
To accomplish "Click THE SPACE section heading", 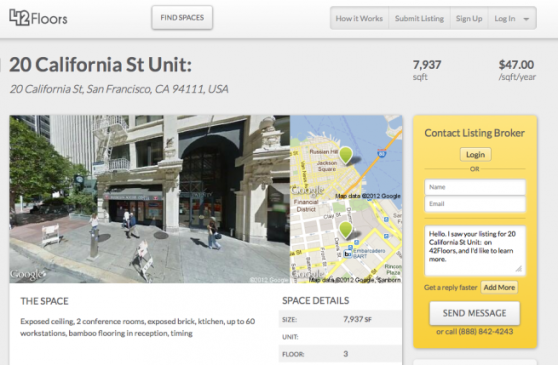I will pos(44,301).
